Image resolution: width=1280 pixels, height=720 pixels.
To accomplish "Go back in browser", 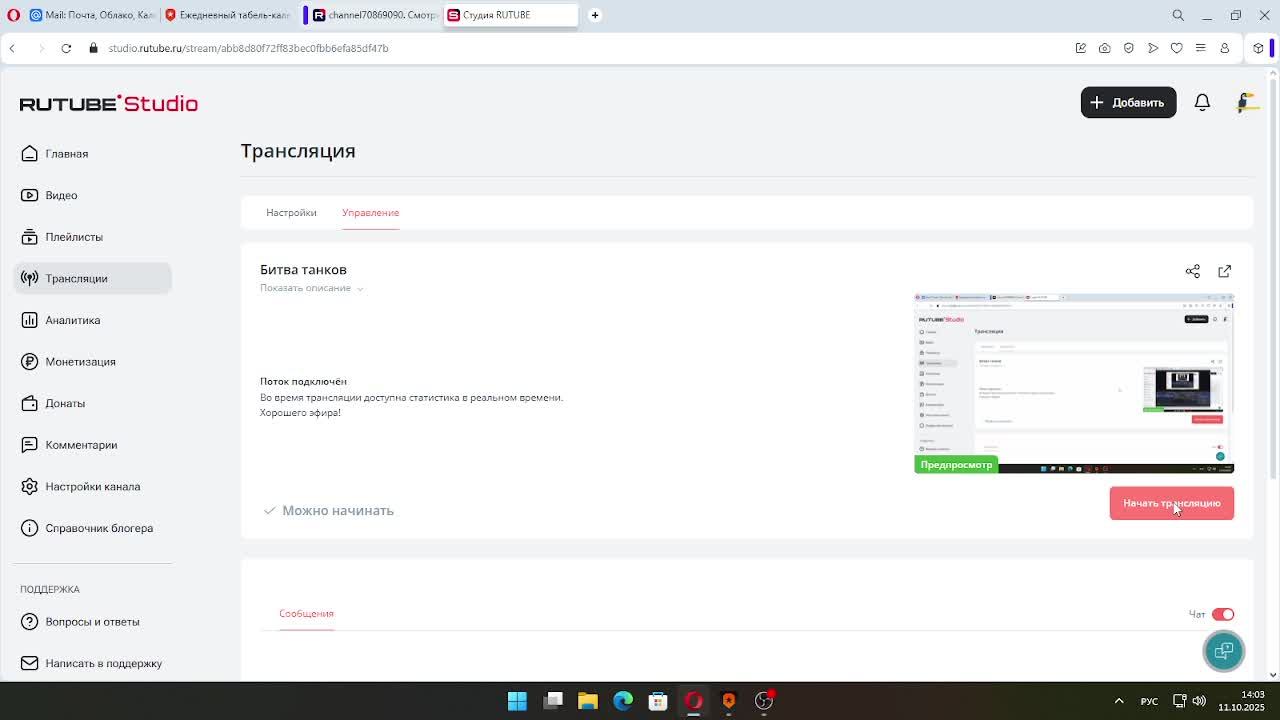I will click(x=12, y=48).
